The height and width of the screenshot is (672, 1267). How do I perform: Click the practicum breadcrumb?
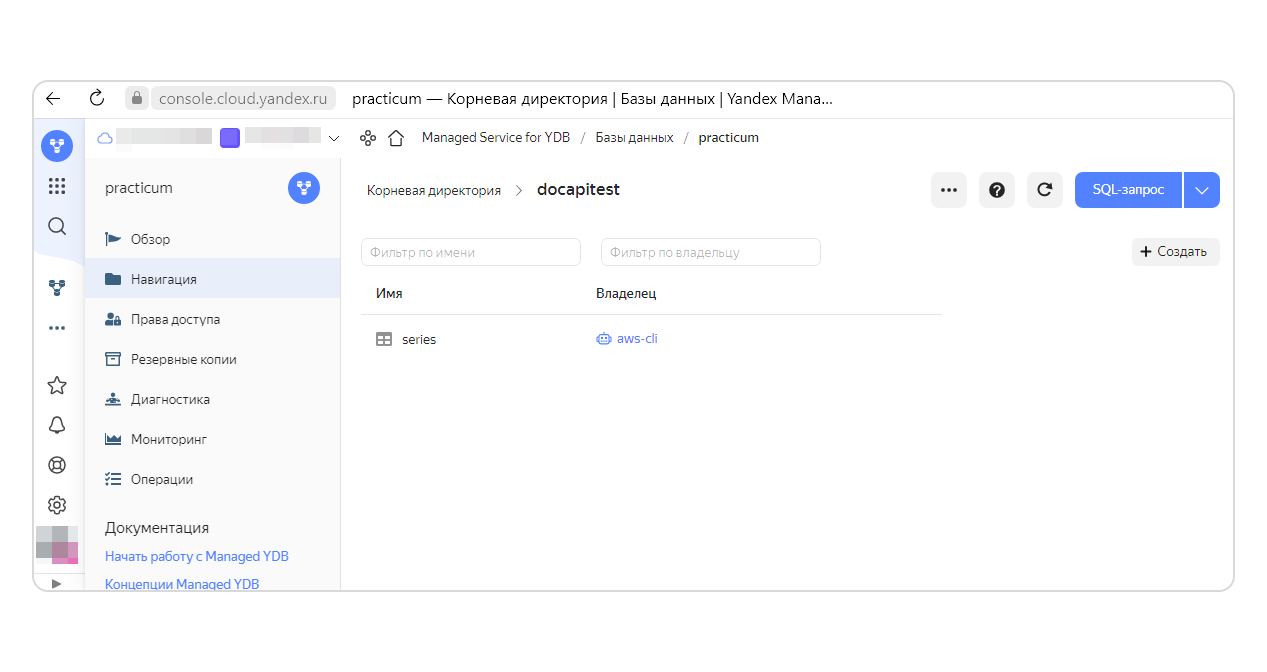tap(729, 138)
